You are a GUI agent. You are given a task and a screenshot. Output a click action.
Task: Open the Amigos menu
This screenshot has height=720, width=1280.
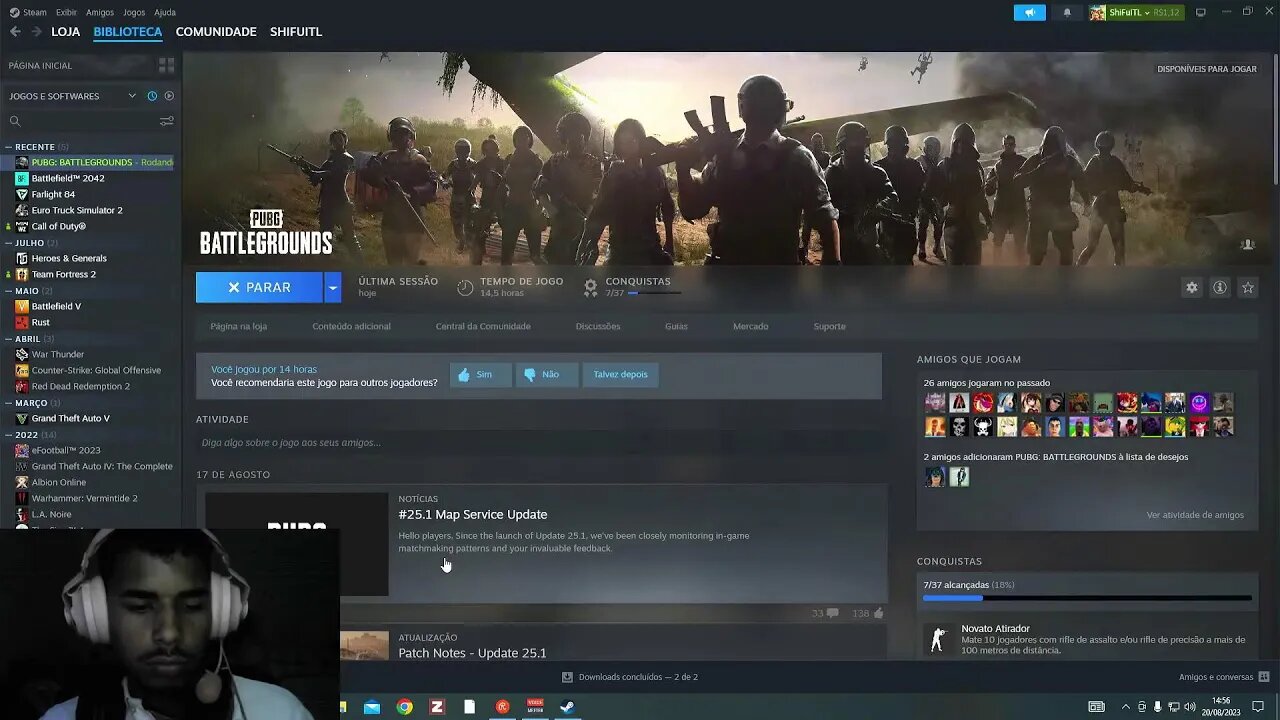[100, 12]
